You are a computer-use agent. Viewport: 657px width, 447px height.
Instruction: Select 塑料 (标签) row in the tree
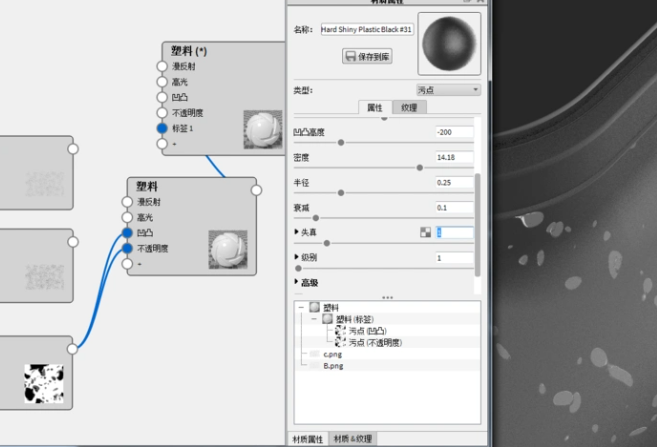tap(354, 319)
